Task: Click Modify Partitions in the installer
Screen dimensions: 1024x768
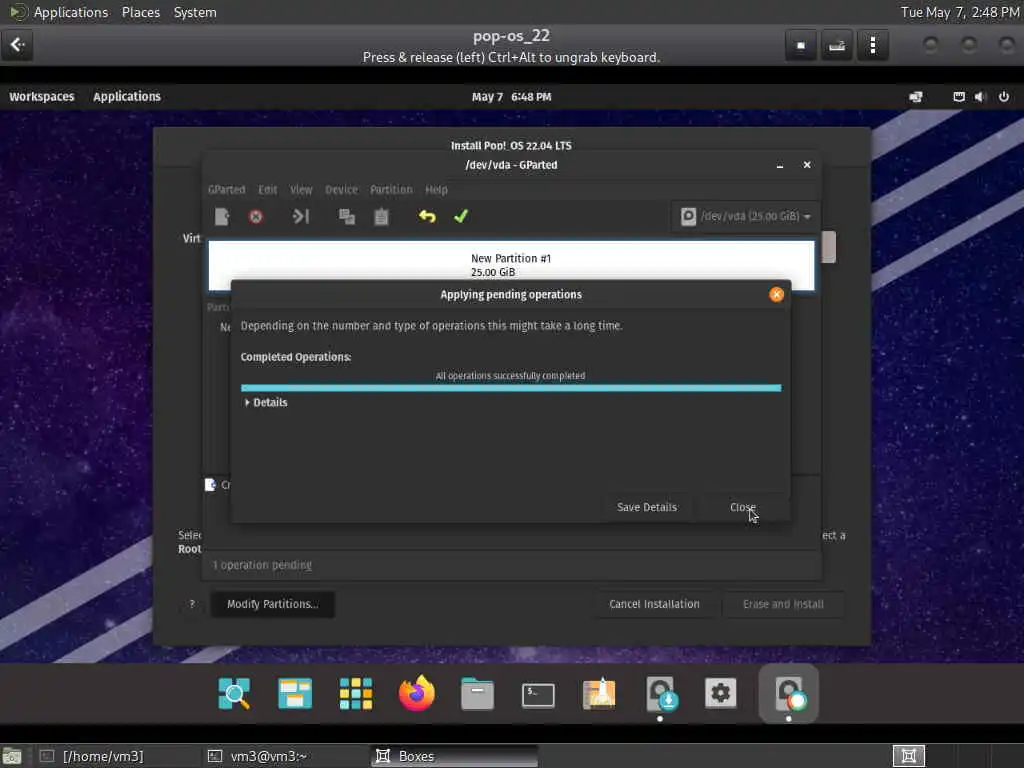Action: [272, 604]
